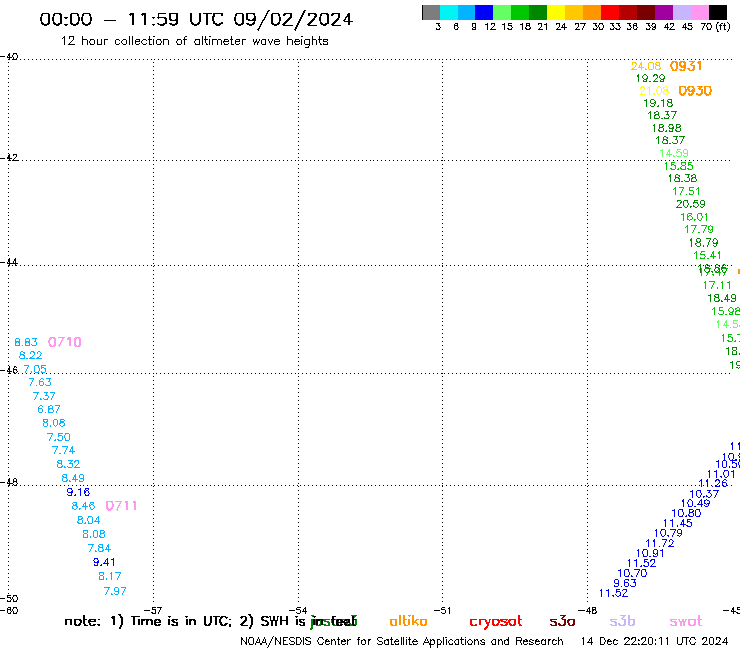Viewport: 740px width, 650px height.
Task: Select the 10.70 wave height value
Action: 632,573
